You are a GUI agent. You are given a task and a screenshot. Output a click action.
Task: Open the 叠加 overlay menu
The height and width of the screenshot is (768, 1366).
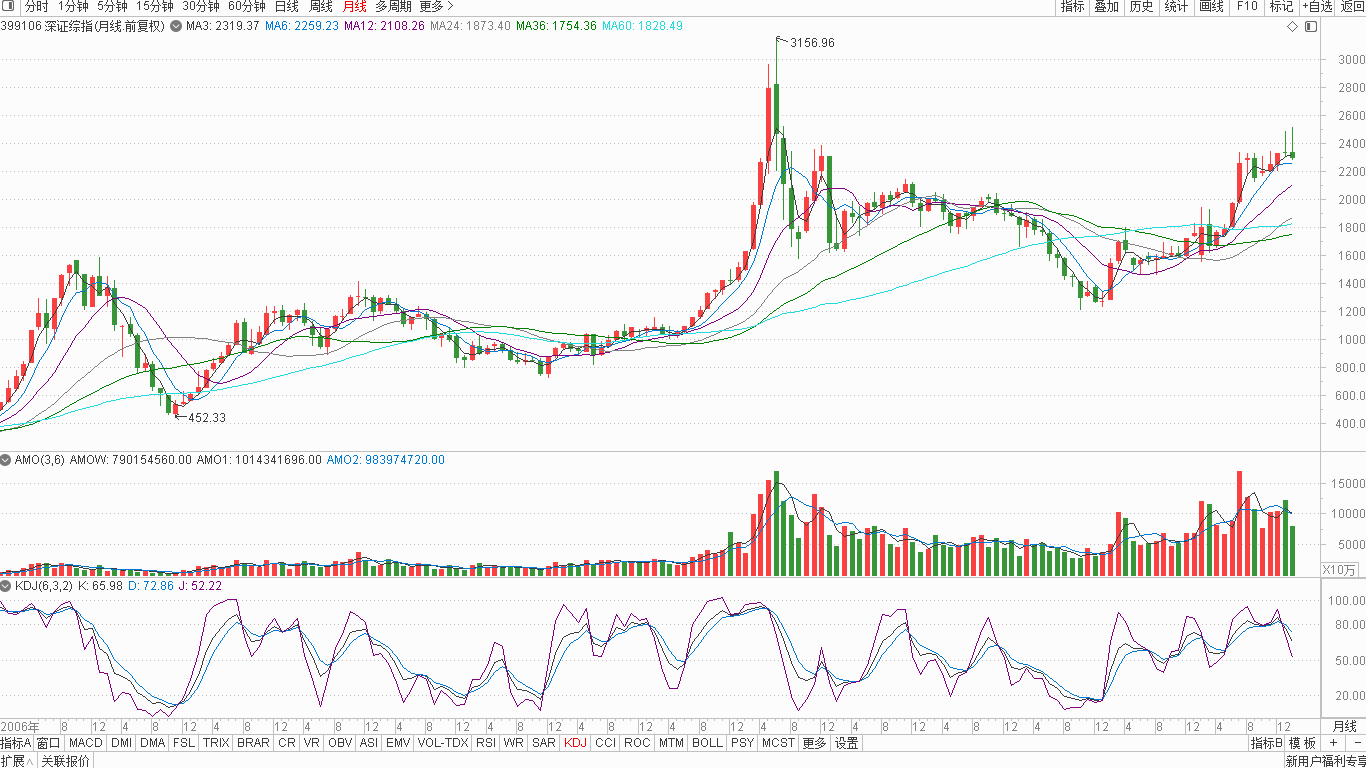pos(1106,6)
